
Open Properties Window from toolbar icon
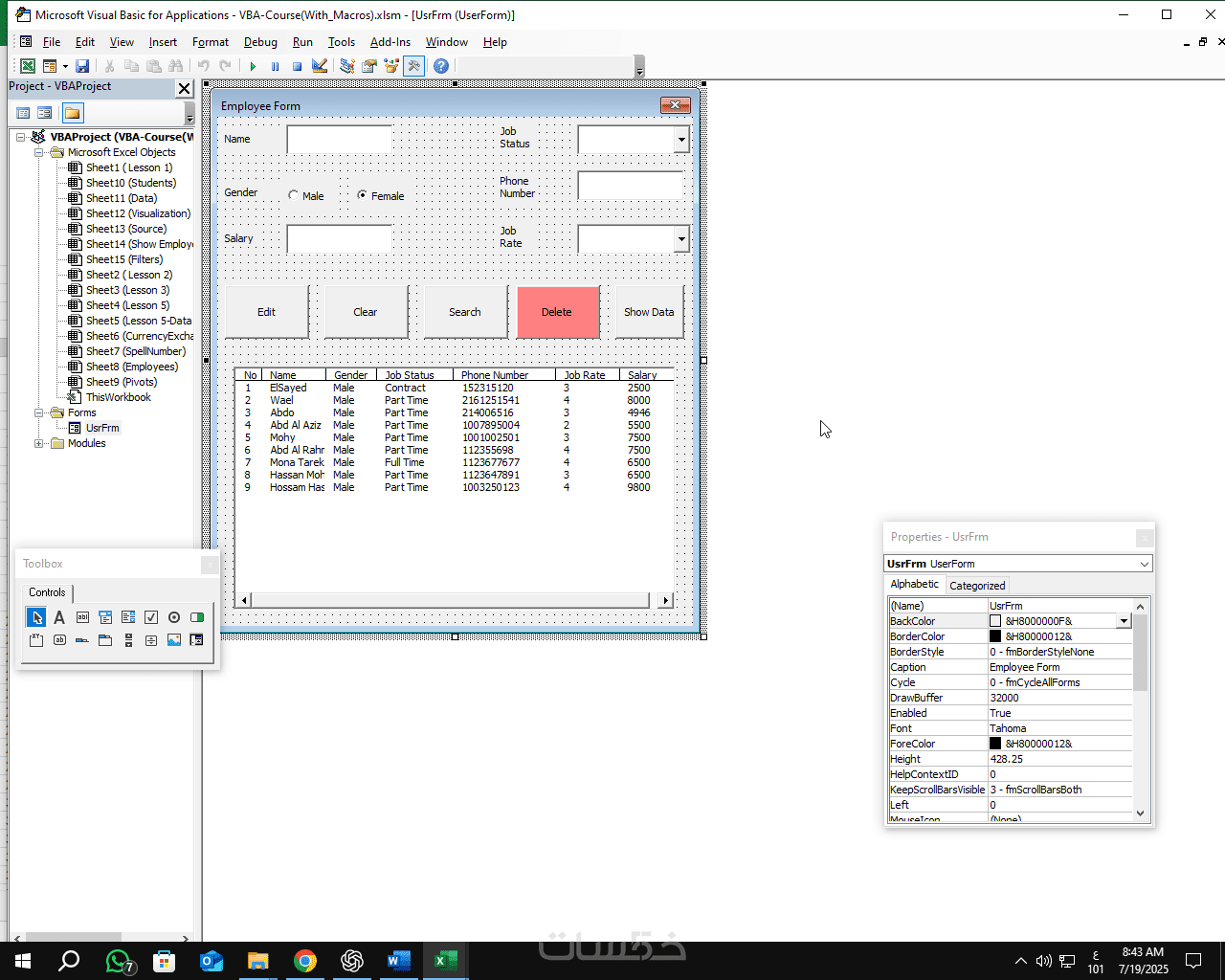tap(368, 66)
